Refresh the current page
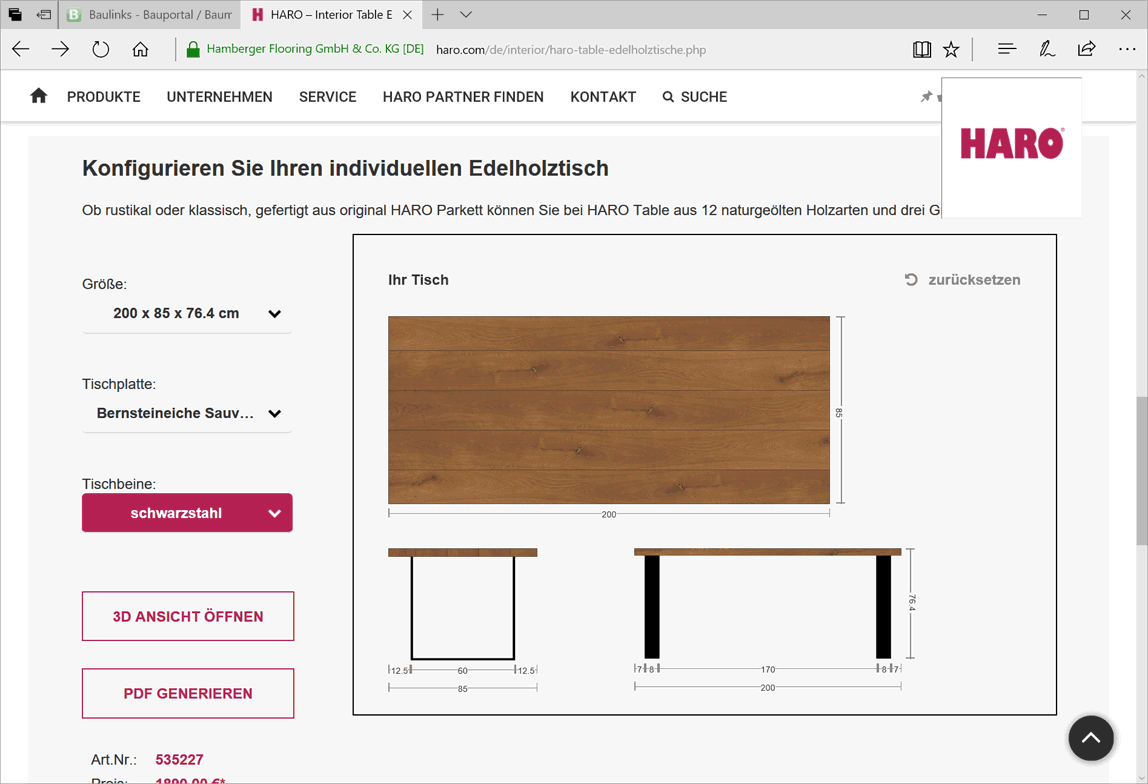 pyautogui.click(x=100, y=49)
